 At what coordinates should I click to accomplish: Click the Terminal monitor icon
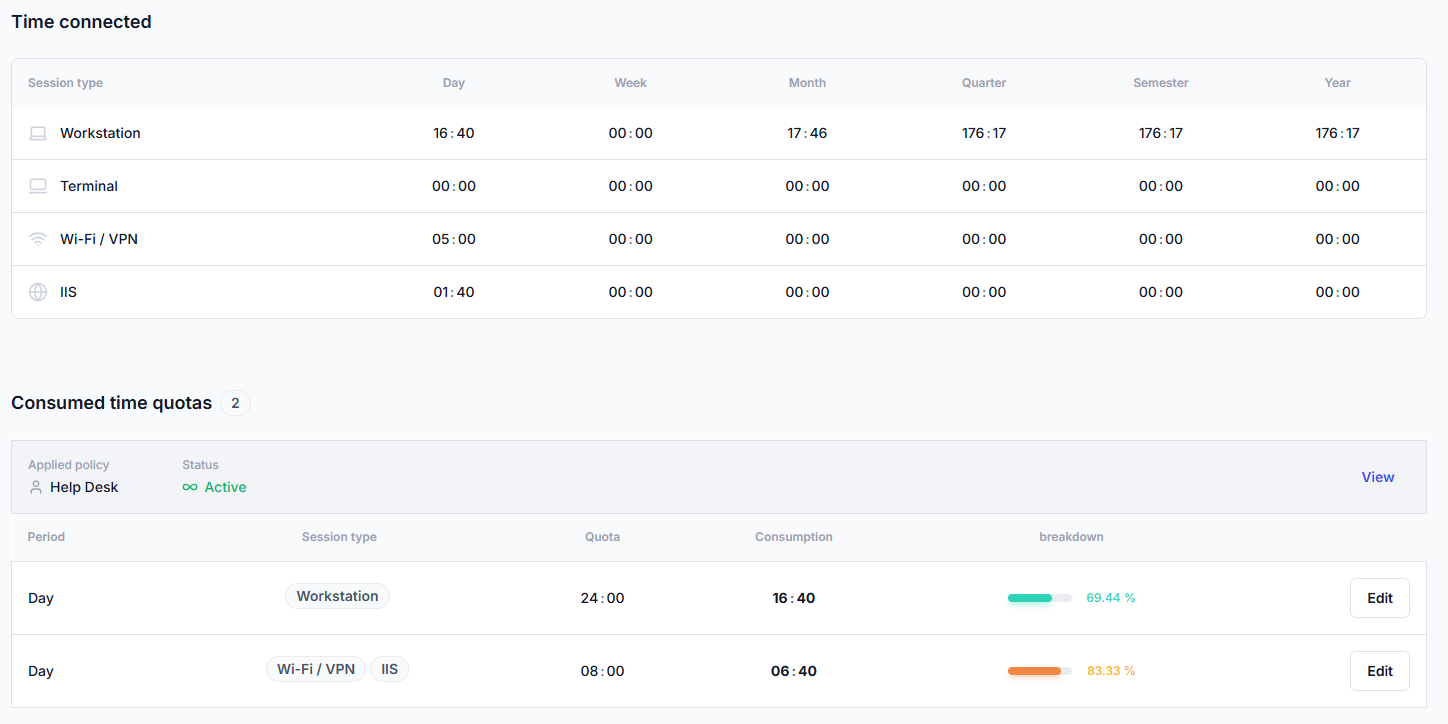pos(38,186)
